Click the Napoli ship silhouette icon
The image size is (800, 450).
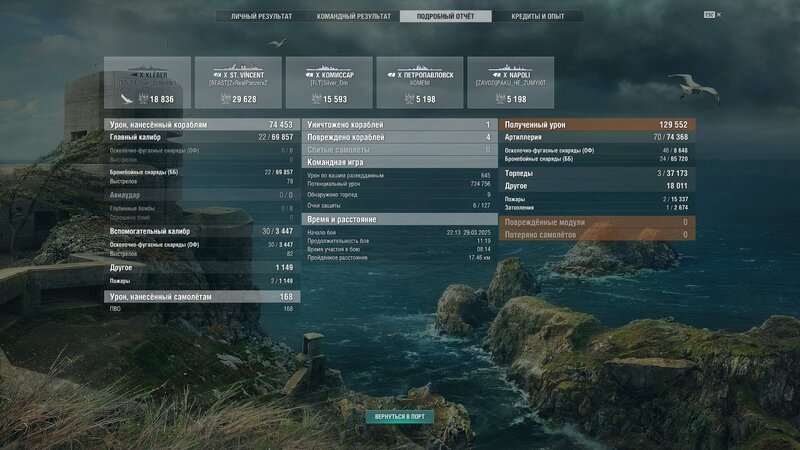tap(511, 67)
